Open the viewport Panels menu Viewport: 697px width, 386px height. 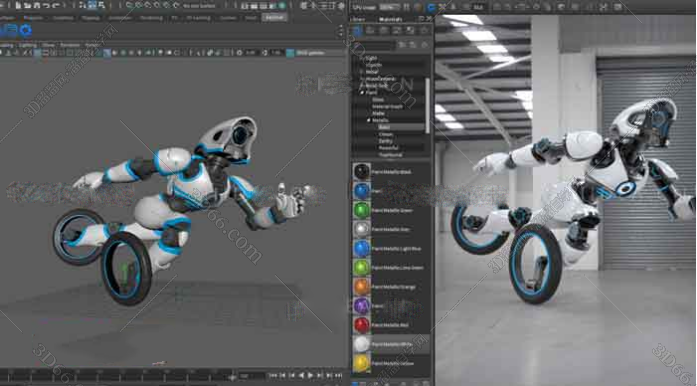(x=92, y=45)
